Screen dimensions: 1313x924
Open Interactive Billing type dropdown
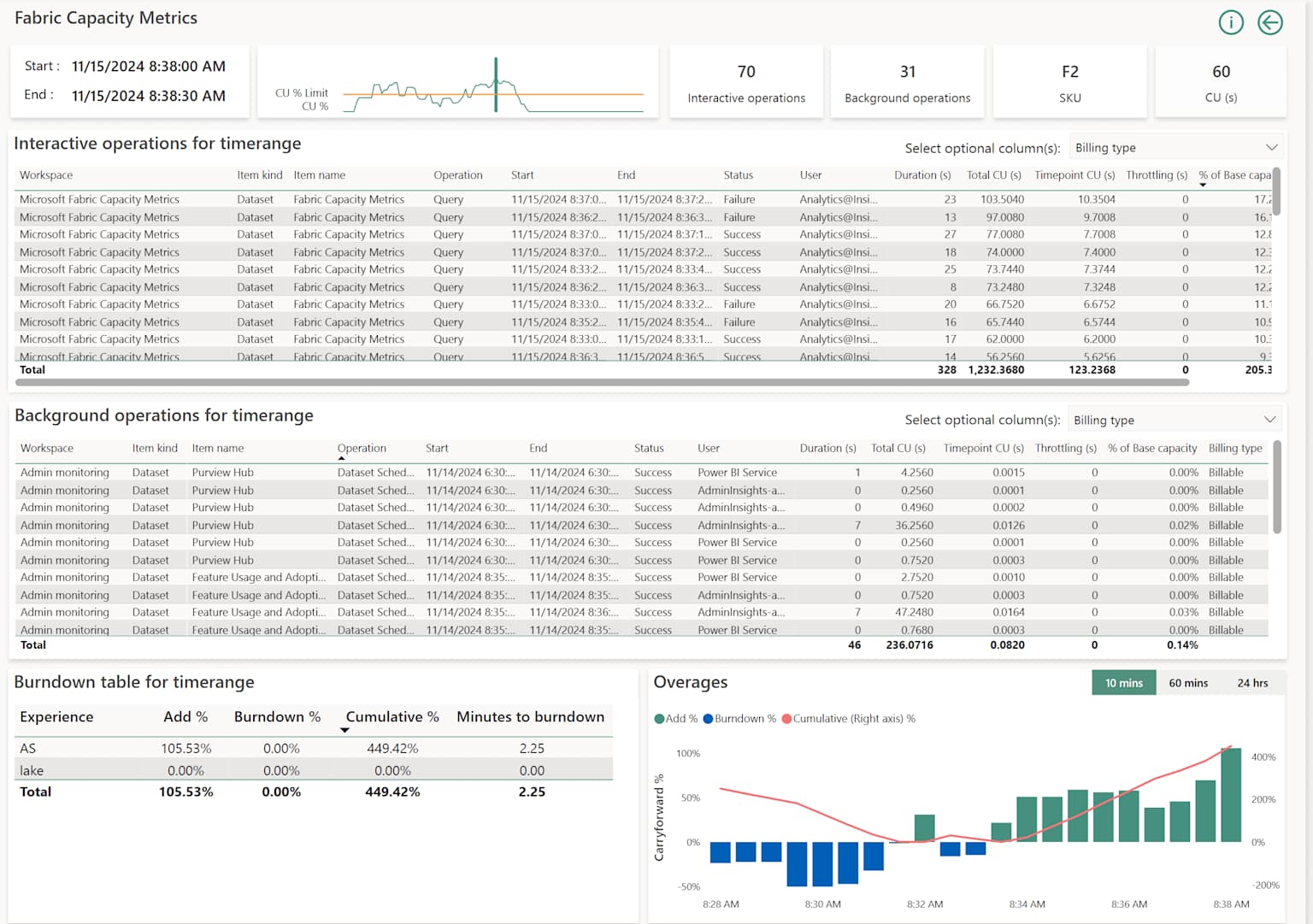[x=1176, y=148]
